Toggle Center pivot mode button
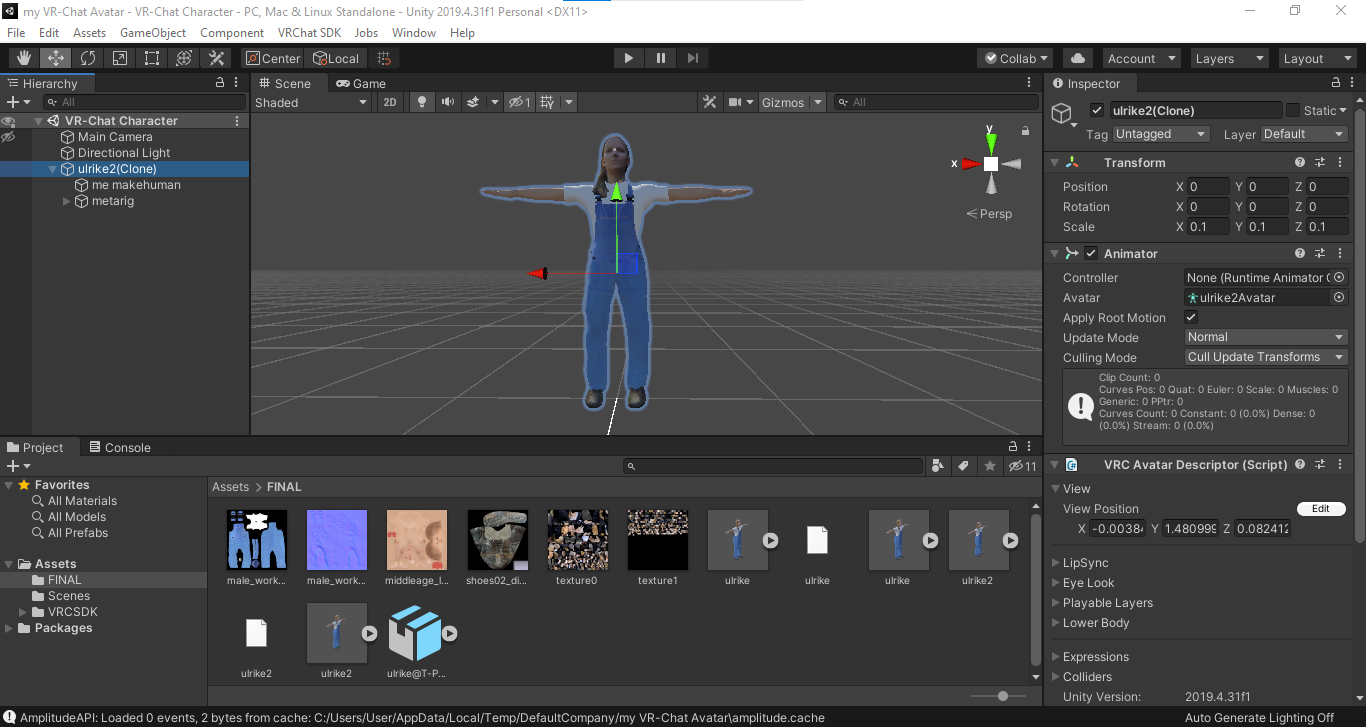 click(x=272, y=58)
